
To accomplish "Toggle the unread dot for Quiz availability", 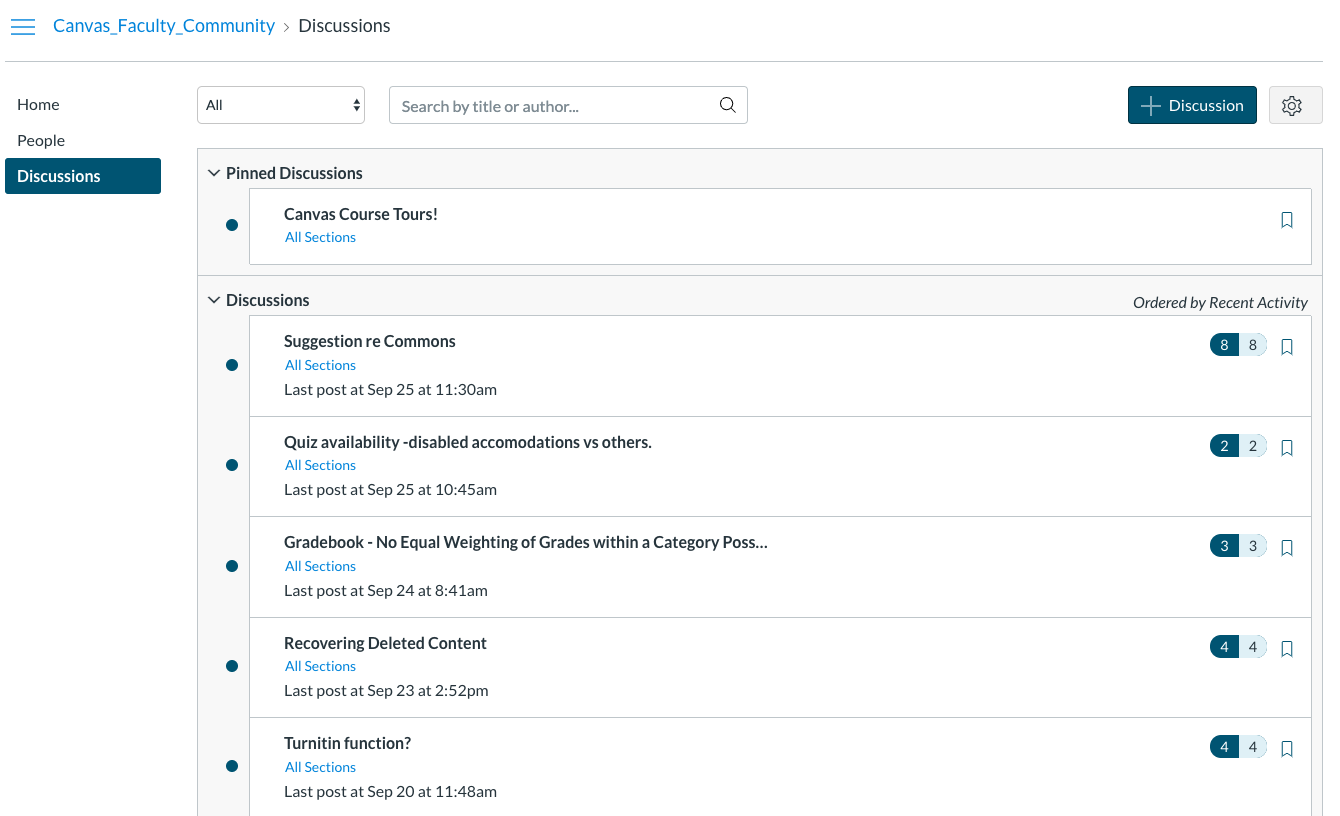I will coord(232,465).
